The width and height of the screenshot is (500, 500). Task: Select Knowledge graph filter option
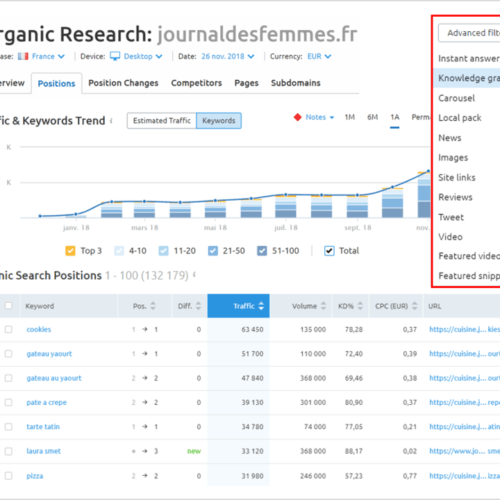point(467,78)
